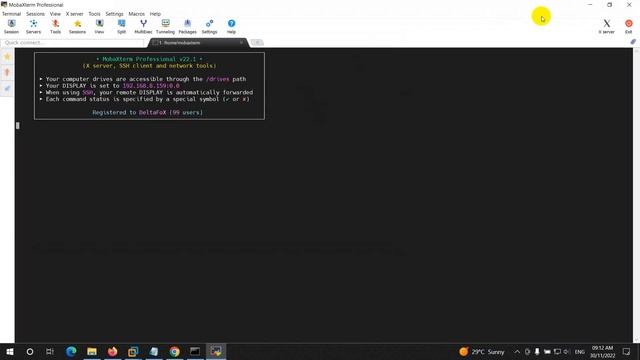The width and height of the screenshot is (640, 360).
Task: Launch Microsoft Edge from the taskbar
Action: click(x=71, y=351)
